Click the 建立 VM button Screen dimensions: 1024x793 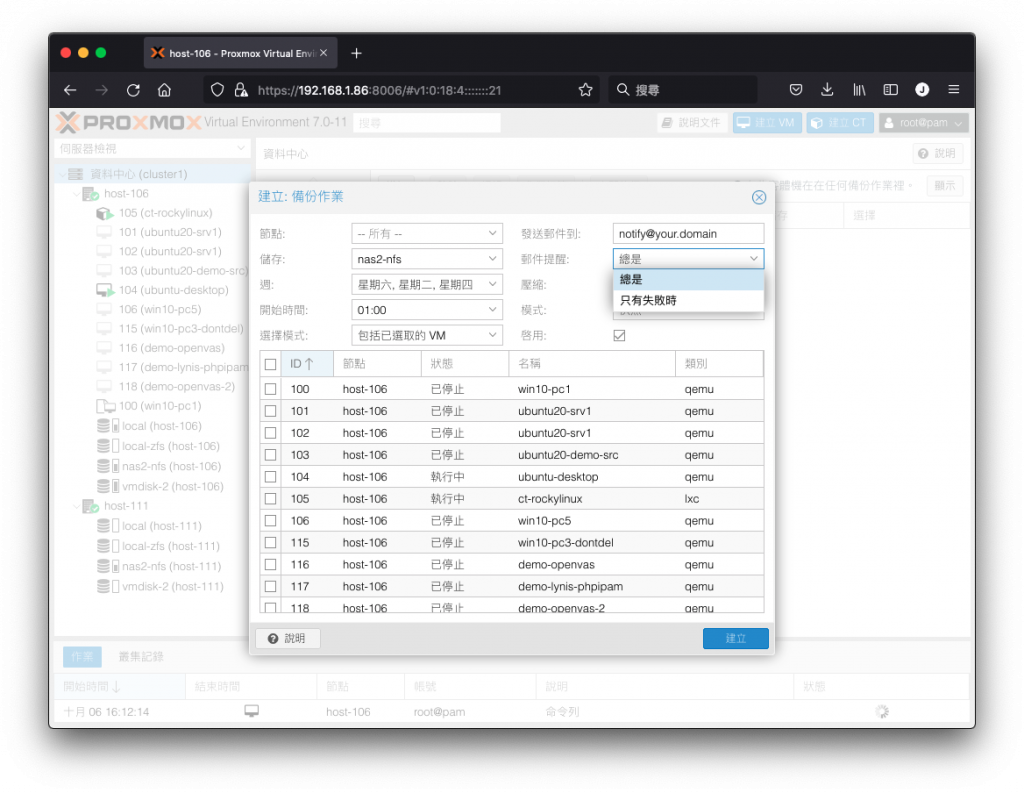pos(767,123)
